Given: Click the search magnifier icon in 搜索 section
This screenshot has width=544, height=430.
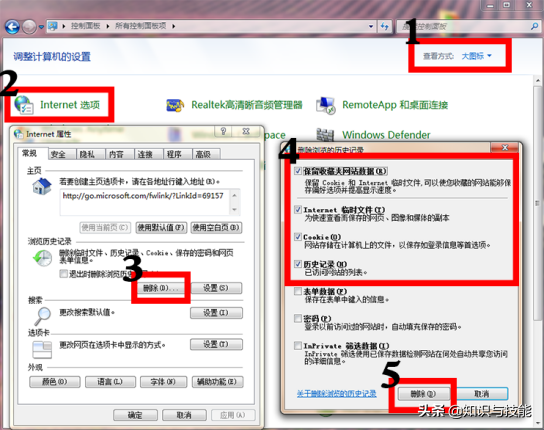Looking at the screenshot, I should 43,316.
